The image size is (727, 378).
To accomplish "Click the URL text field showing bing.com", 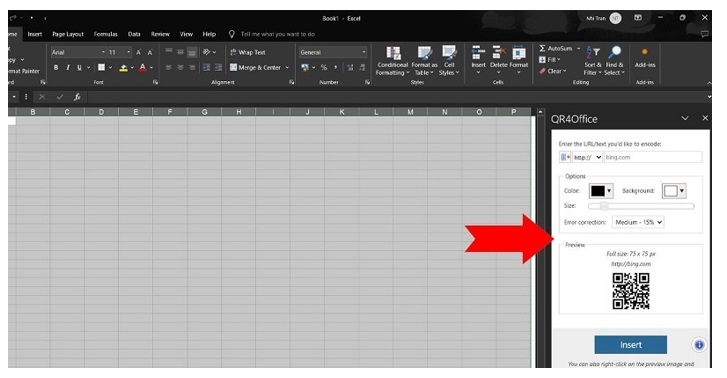I will click(x=653, y=157).
